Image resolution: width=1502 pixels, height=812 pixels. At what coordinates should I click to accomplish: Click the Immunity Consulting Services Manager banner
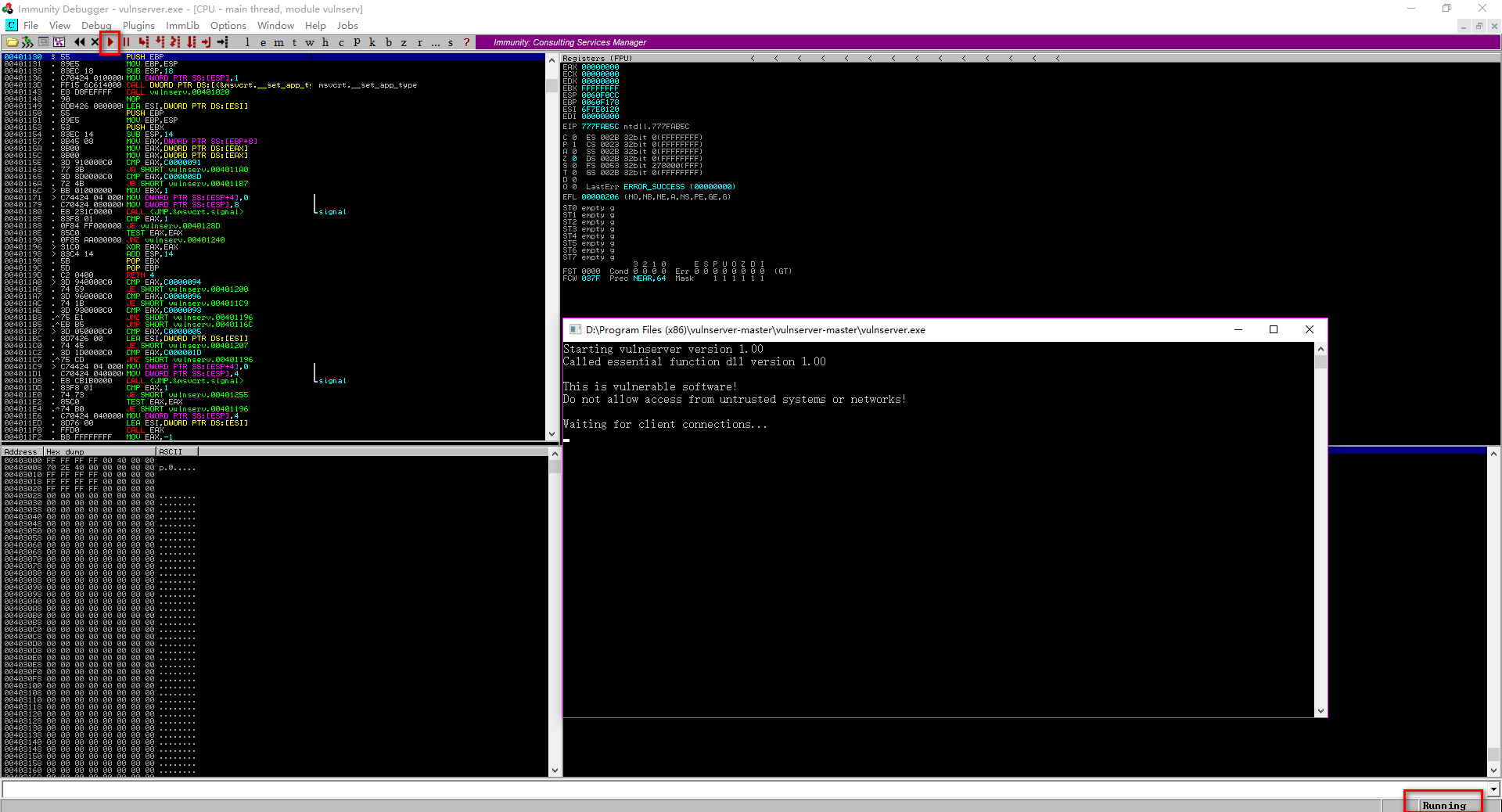pos(987,42)
